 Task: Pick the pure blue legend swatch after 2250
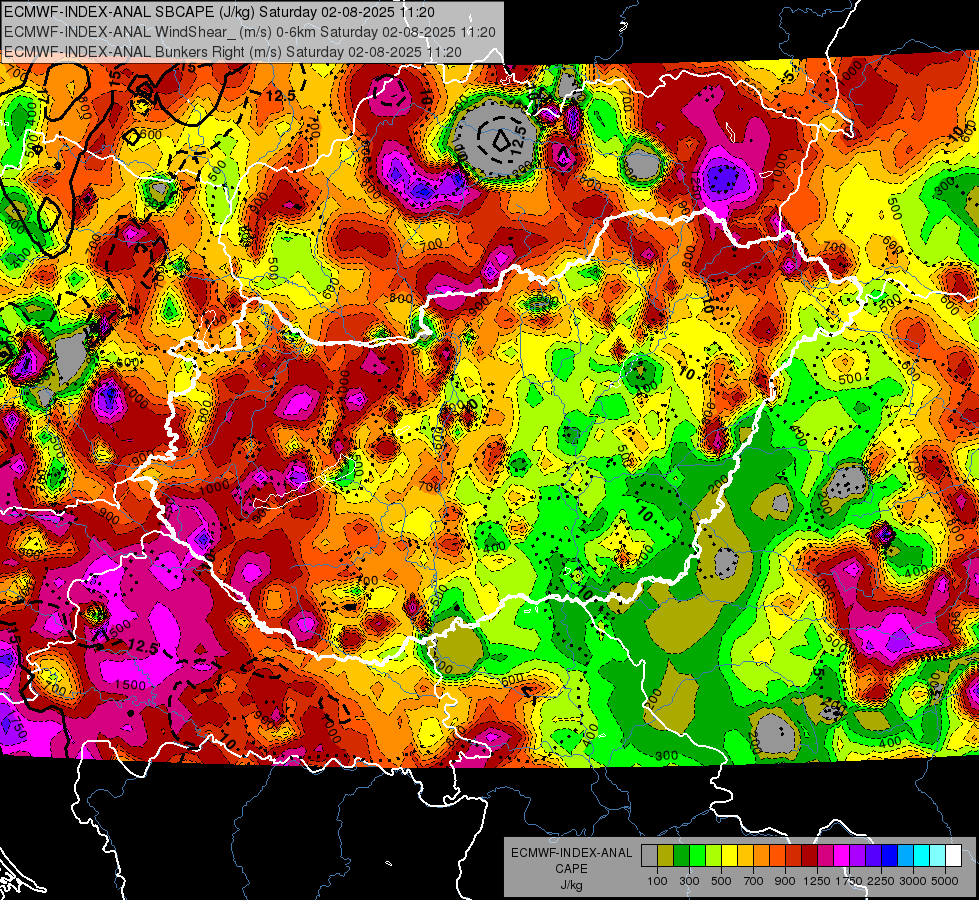[x=890, y=855]
